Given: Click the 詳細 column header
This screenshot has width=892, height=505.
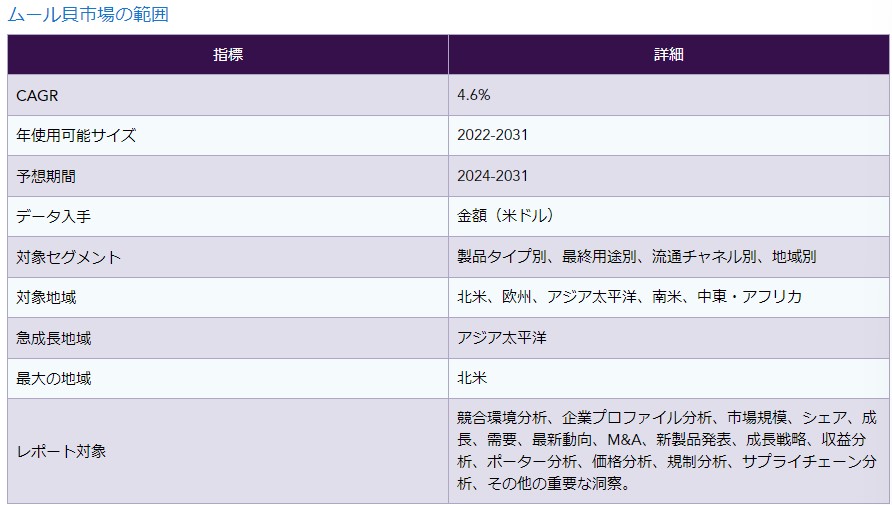Looking at the screenshot, I should point(668,54).
